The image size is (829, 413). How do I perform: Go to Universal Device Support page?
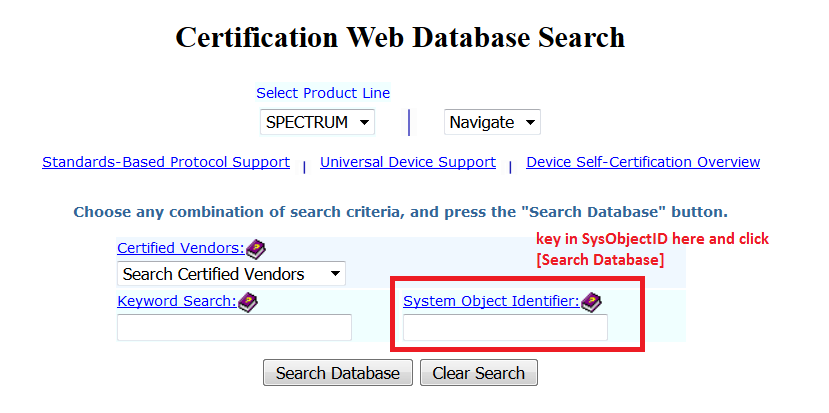point(408,162)
